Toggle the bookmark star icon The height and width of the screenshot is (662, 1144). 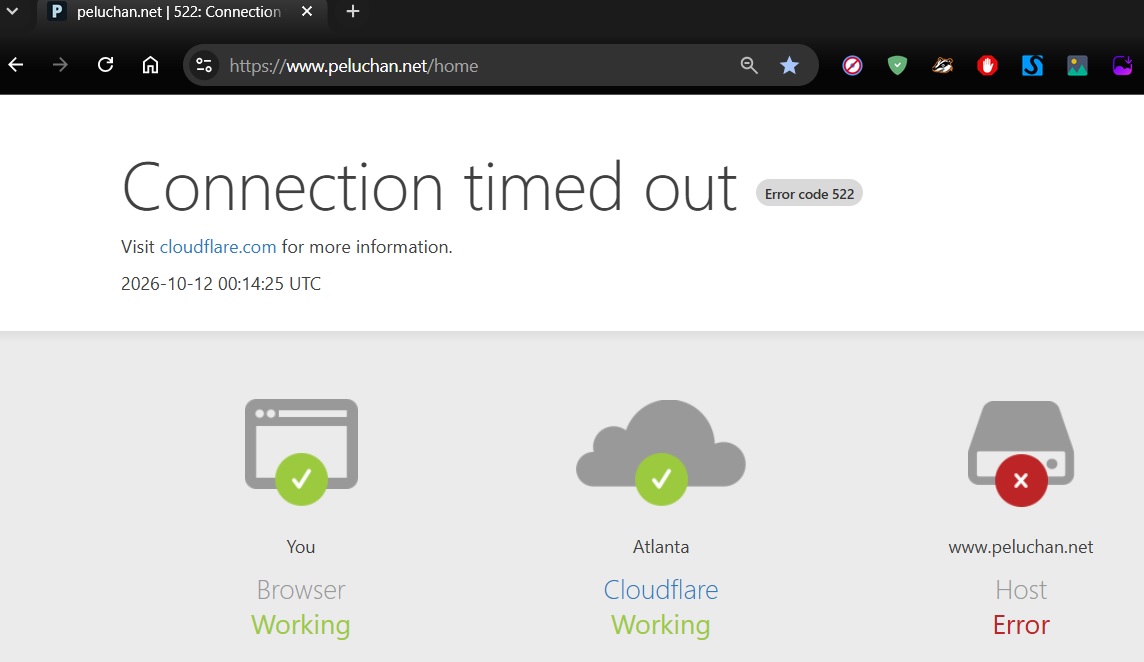click(x=789, y=66)
